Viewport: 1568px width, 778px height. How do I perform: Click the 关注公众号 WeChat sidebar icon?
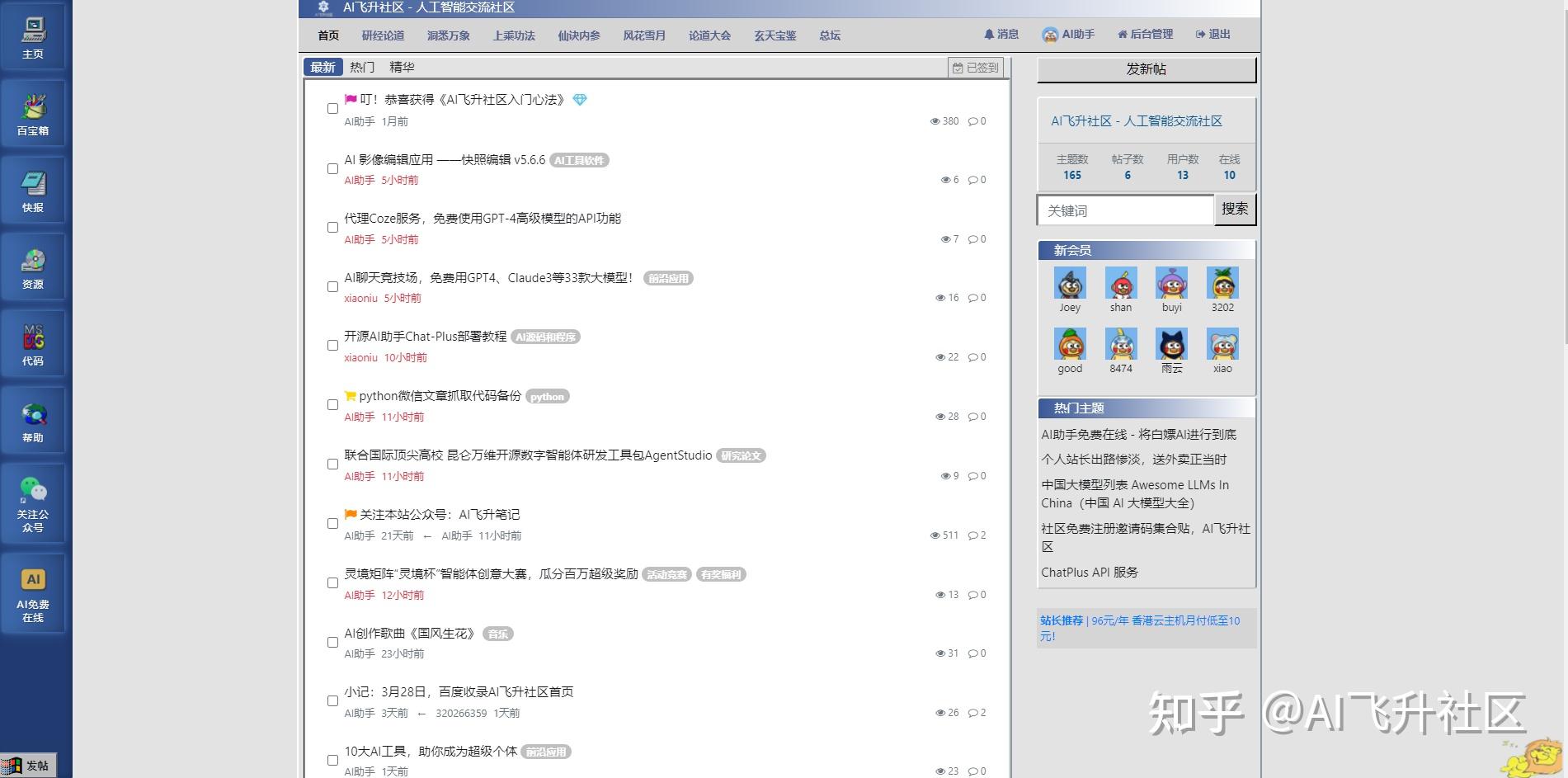point(33,500)
